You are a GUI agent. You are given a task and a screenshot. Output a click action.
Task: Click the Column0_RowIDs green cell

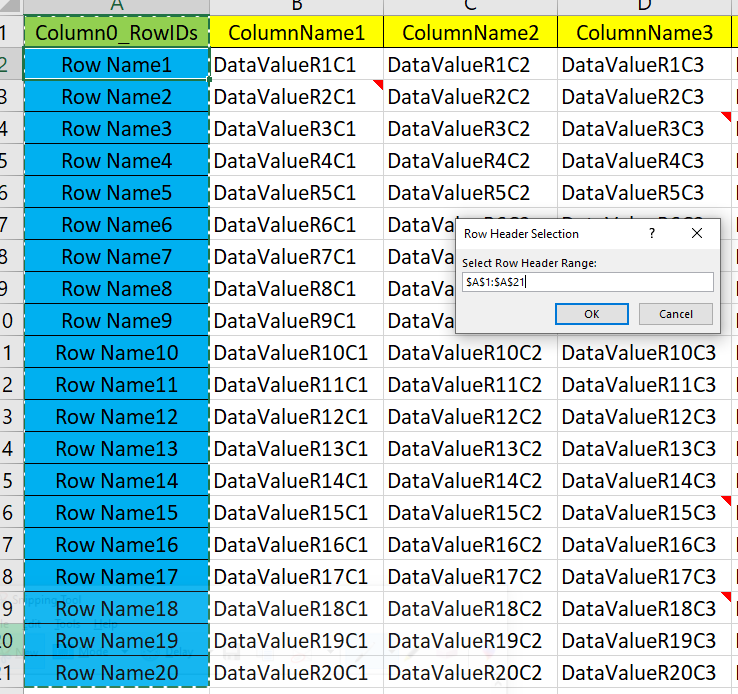(116, 33)
